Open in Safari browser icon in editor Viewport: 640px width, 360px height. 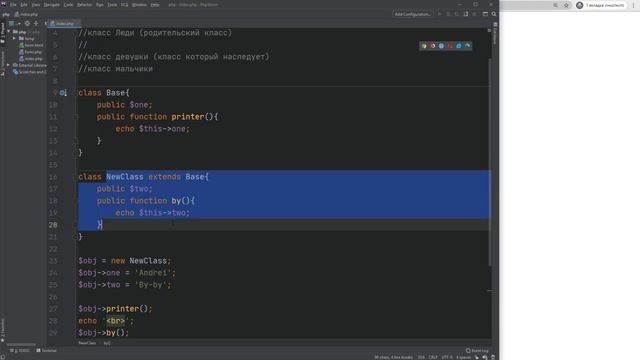(441, 46)
